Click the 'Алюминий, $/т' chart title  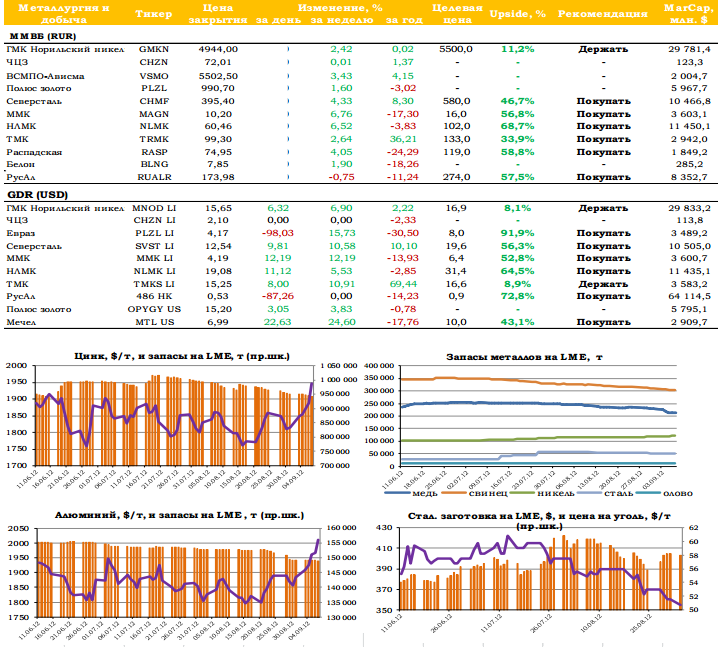click(179, 515)
